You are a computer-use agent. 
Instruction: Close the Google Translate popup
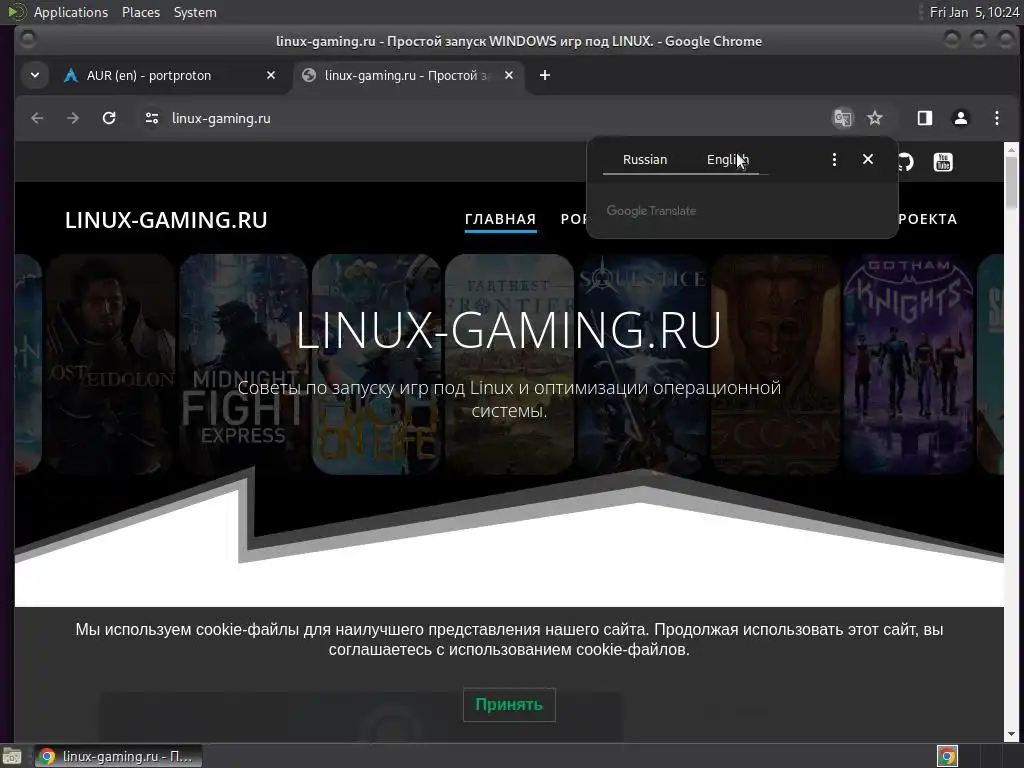click(x=868, y=159)
